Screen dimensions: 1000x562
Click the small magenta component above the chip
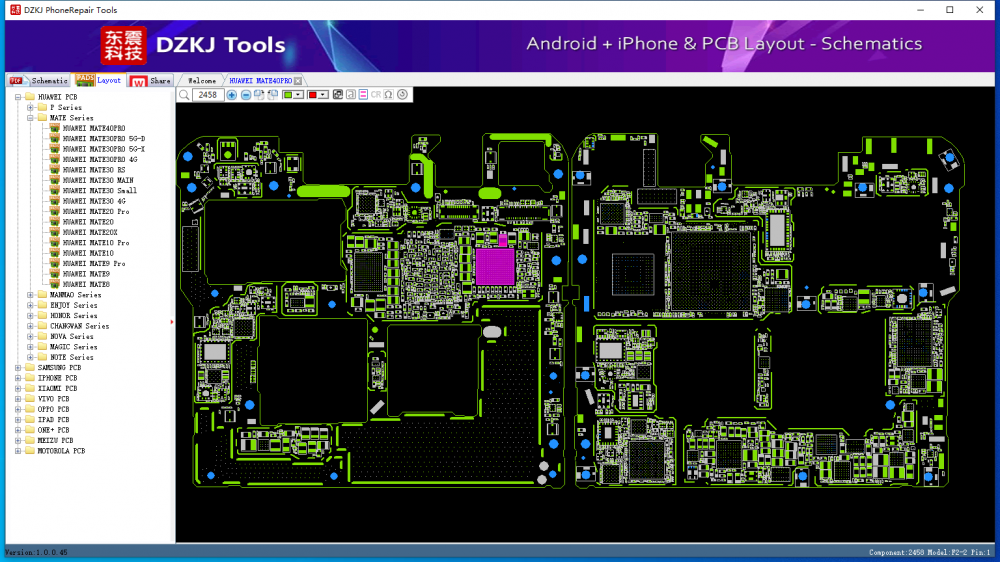click(x=503, y=240)
